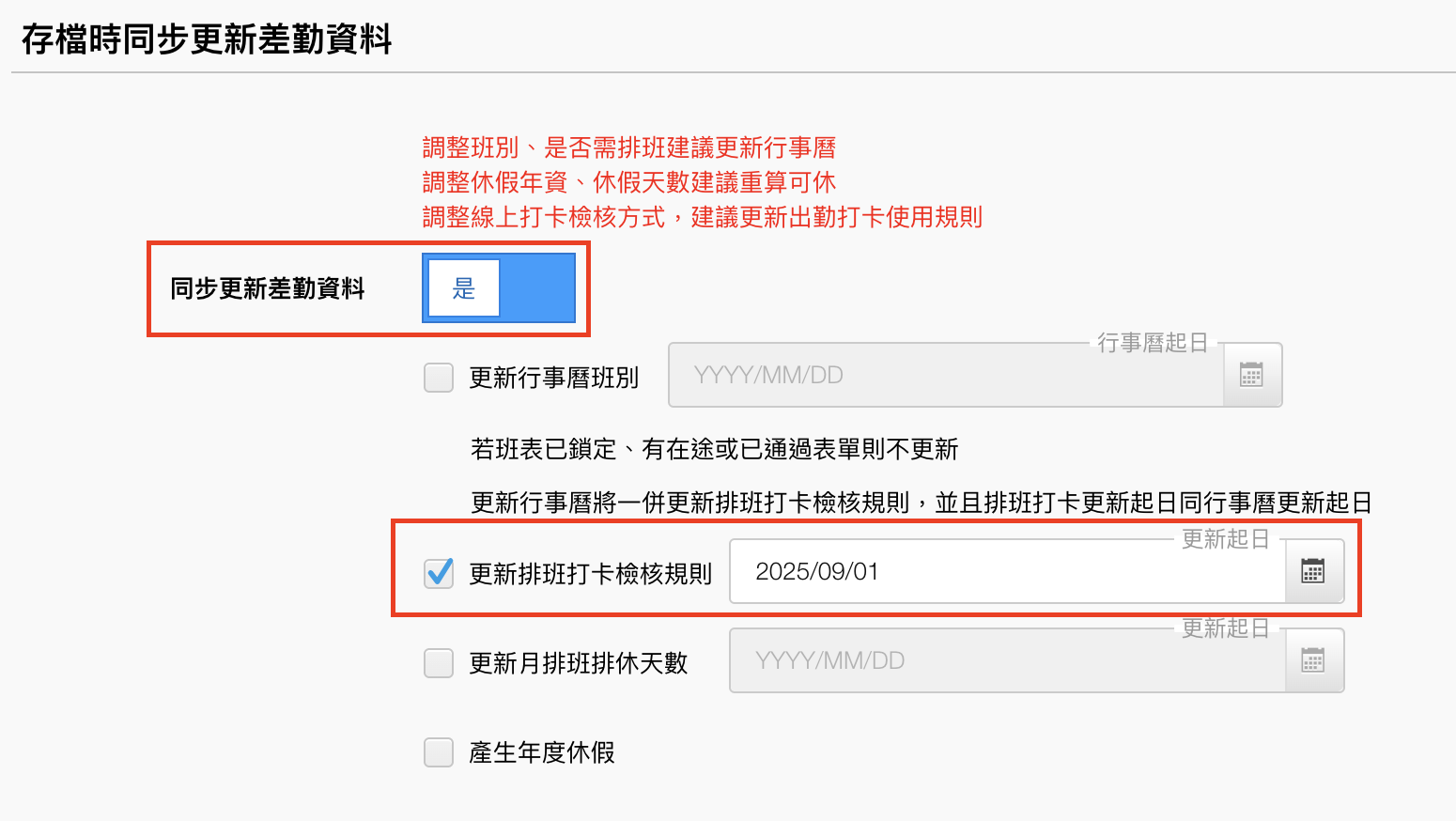Image resolution: width=1456 pixels, height=821 pixels.
Task: Click the 行事曆起日 date input field
Action: (x=944, y=375)
